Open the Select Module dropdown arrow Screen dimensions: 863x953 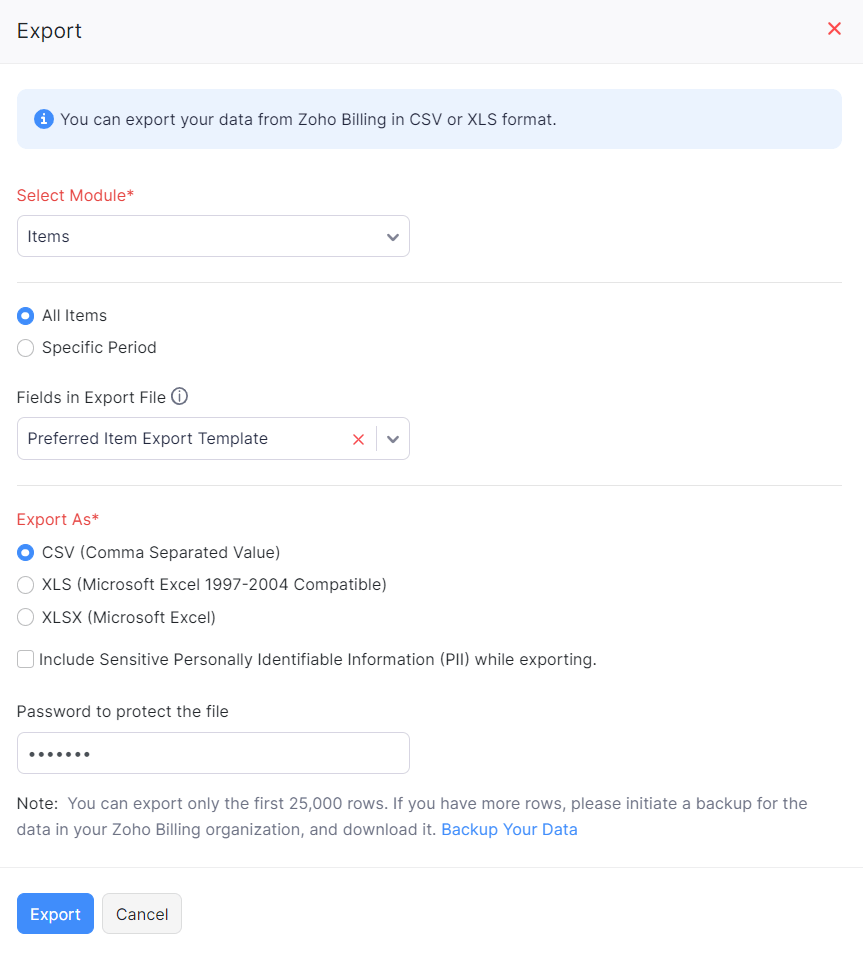click(393, 237)
